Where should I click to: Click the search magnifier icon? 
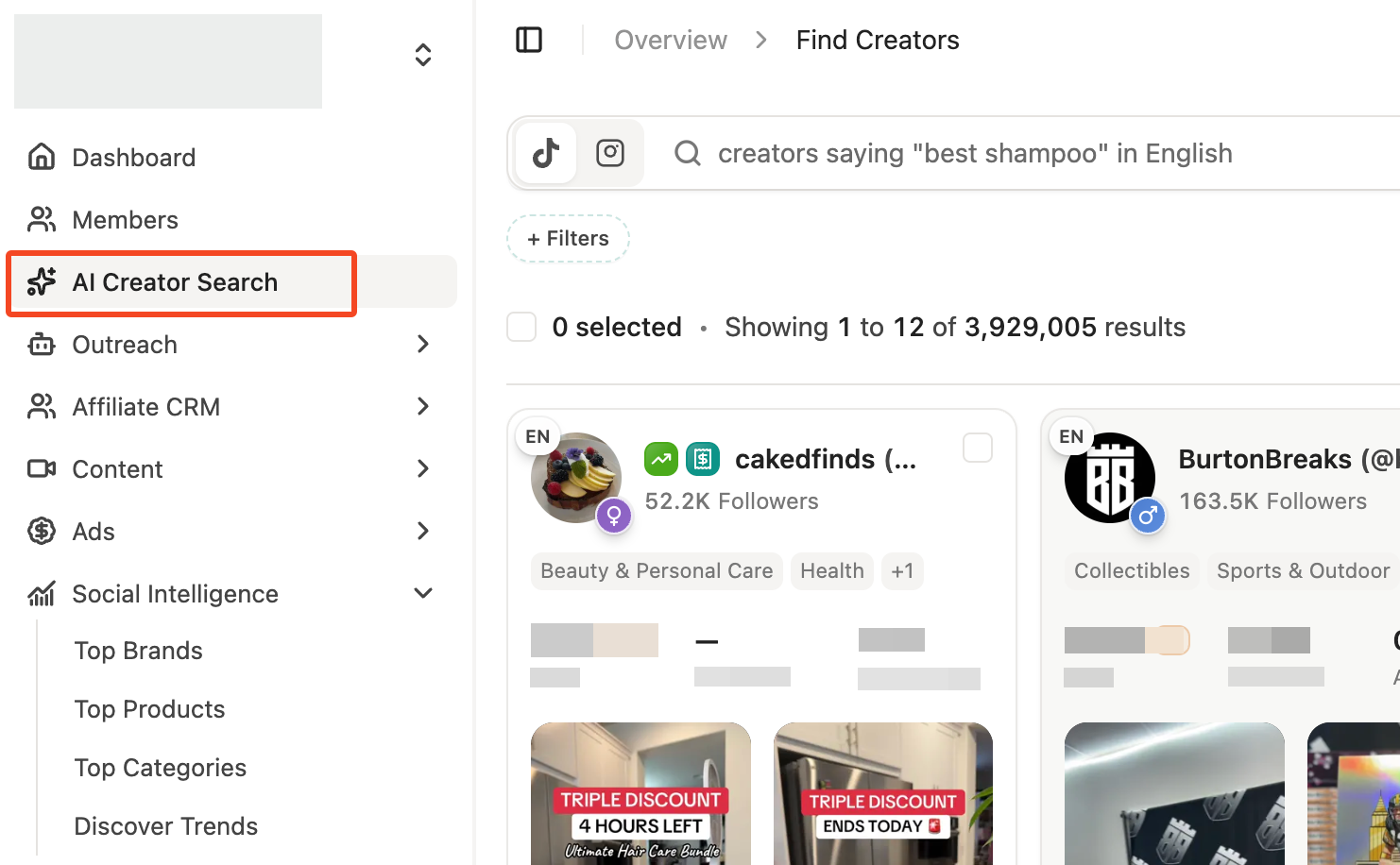[x=688, y=153]
